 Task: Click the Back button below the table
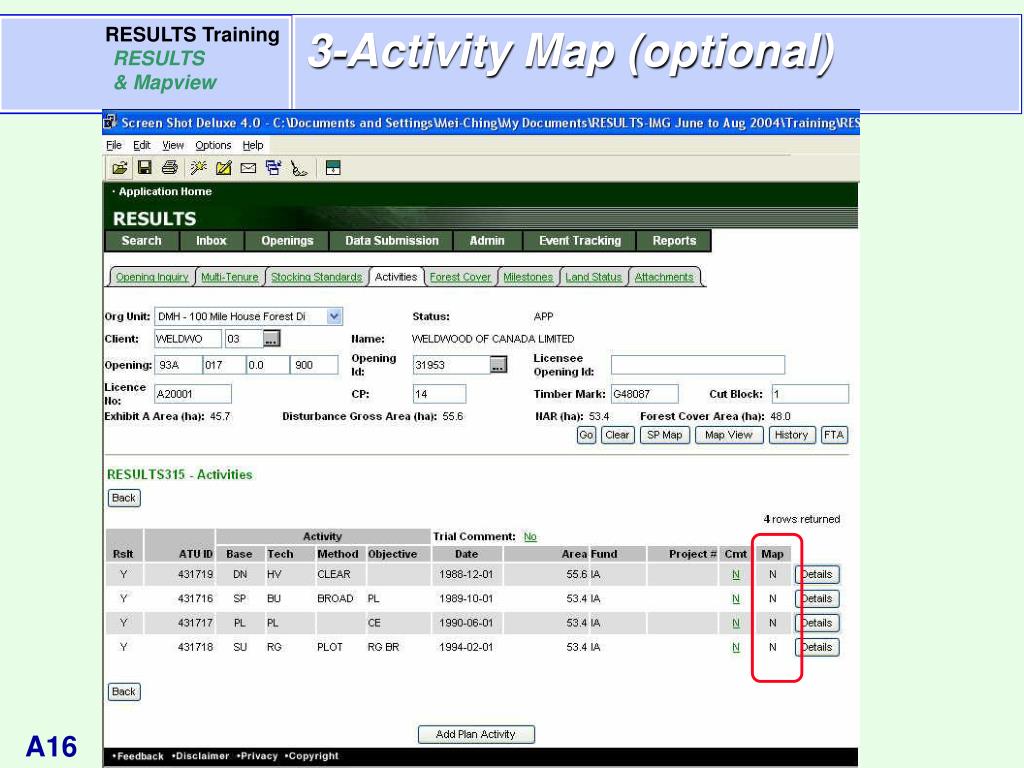(123, 692)
